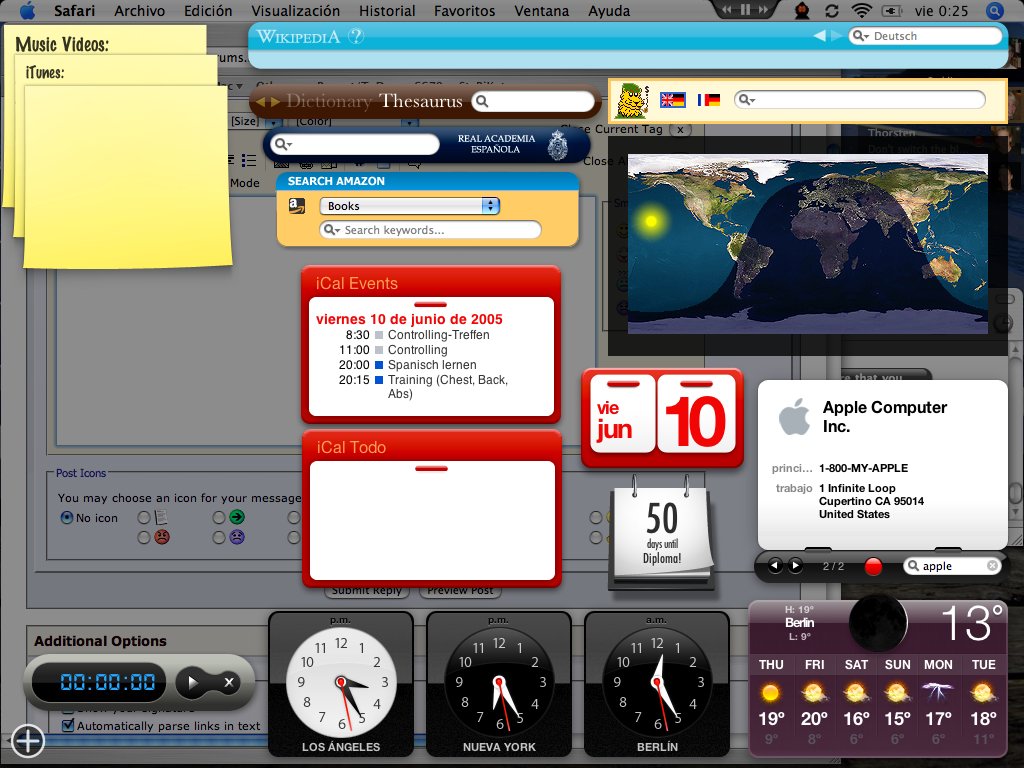Click the French-German flag icon
1024x768 pixels.
tap(709, 100)
